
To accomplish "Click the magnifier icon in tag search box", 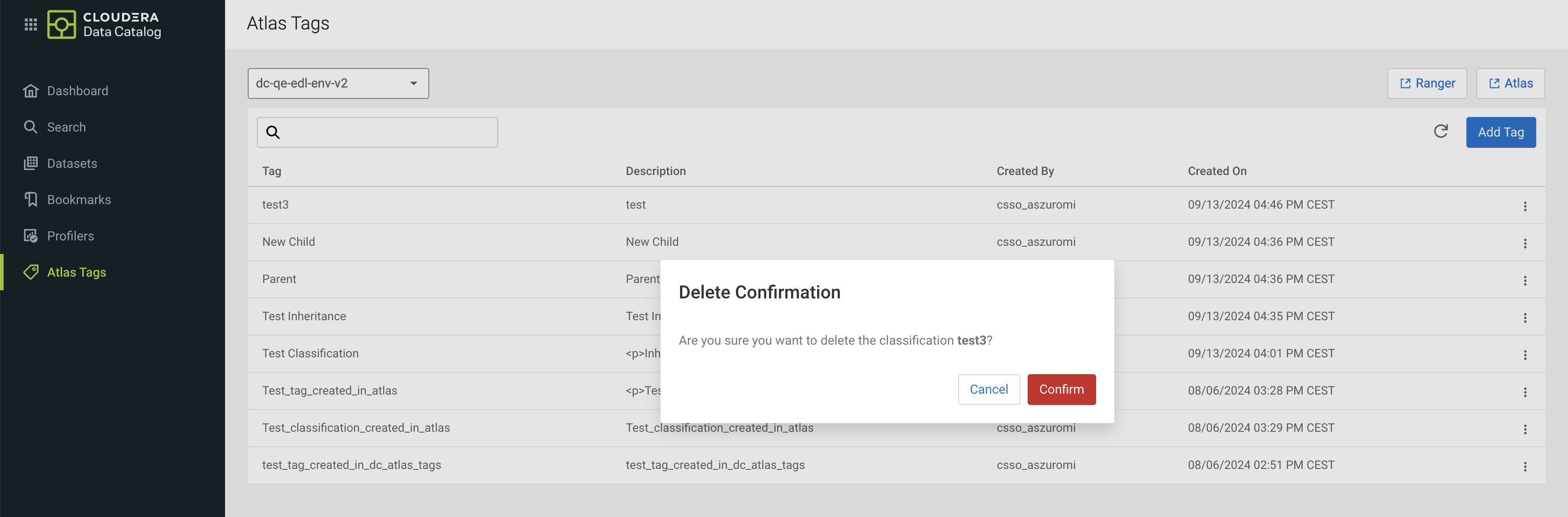I will (273, 132).
